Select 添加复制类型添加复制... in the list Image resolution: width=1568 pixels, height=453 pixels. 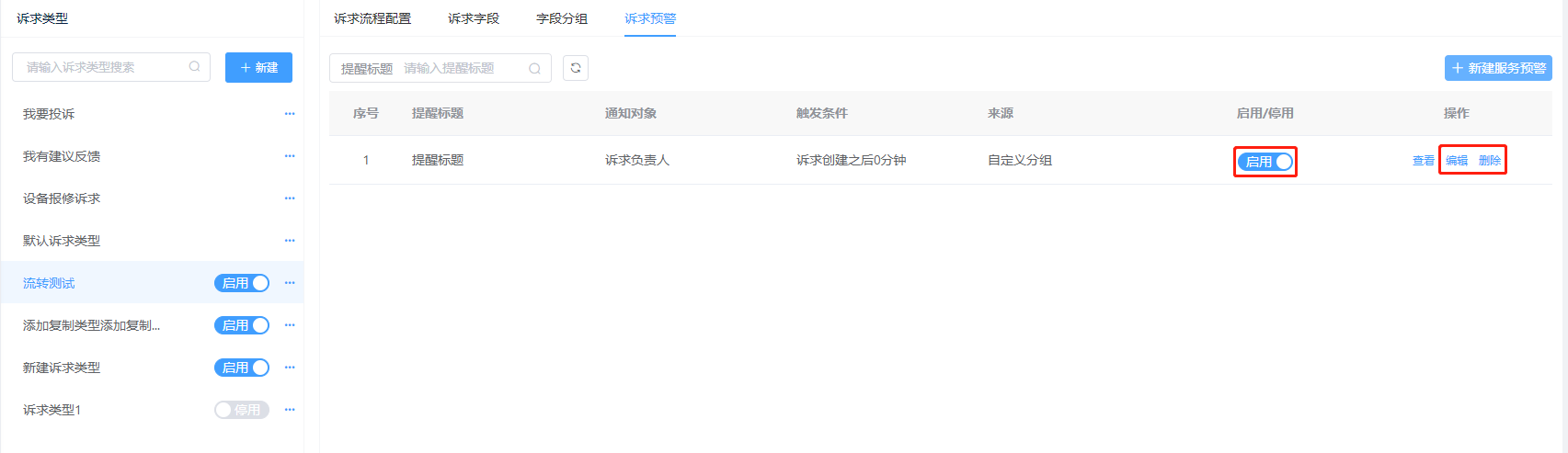click(91, 325)
